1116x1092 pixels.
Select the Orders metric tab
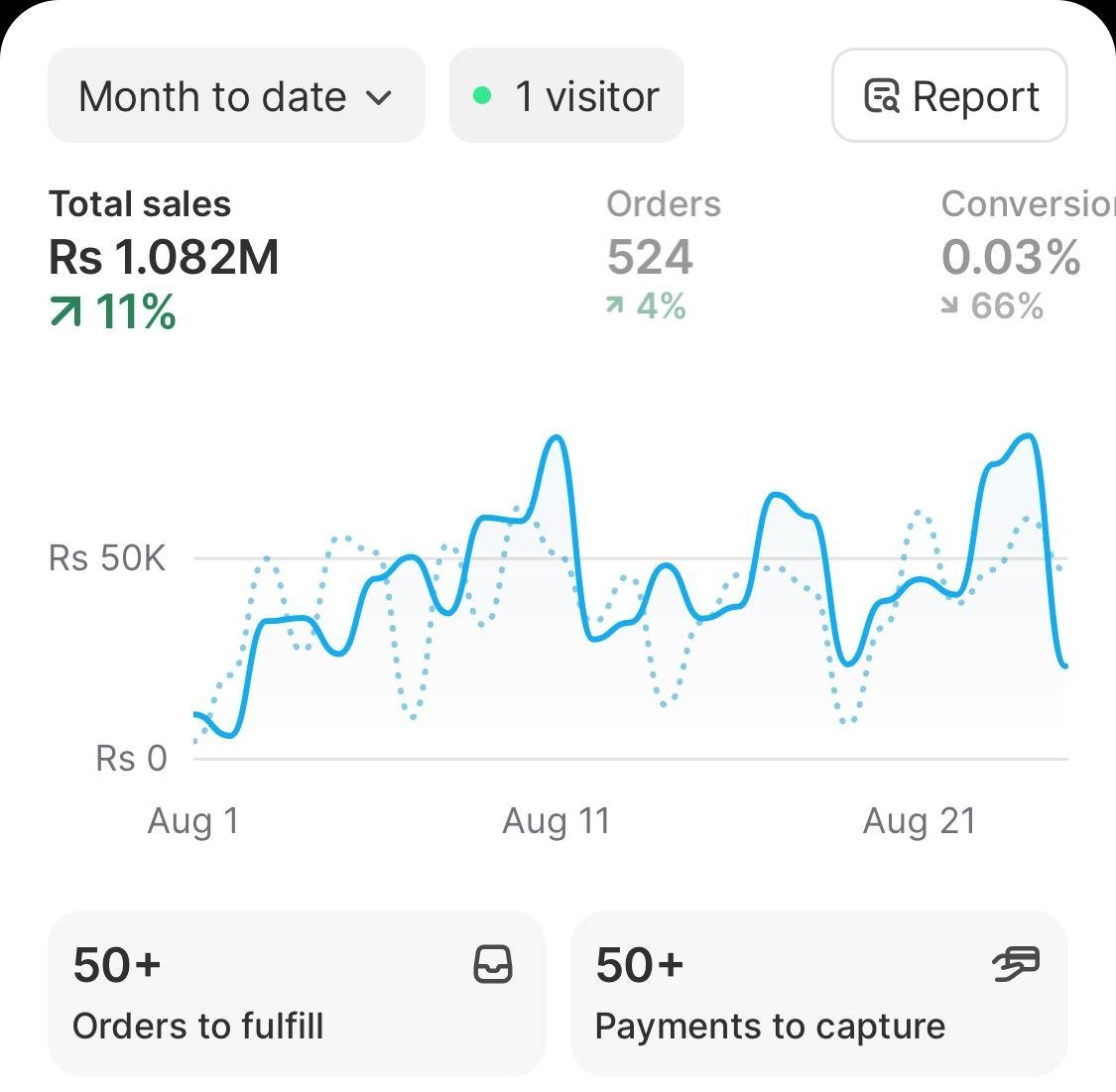tap(664, 254)
